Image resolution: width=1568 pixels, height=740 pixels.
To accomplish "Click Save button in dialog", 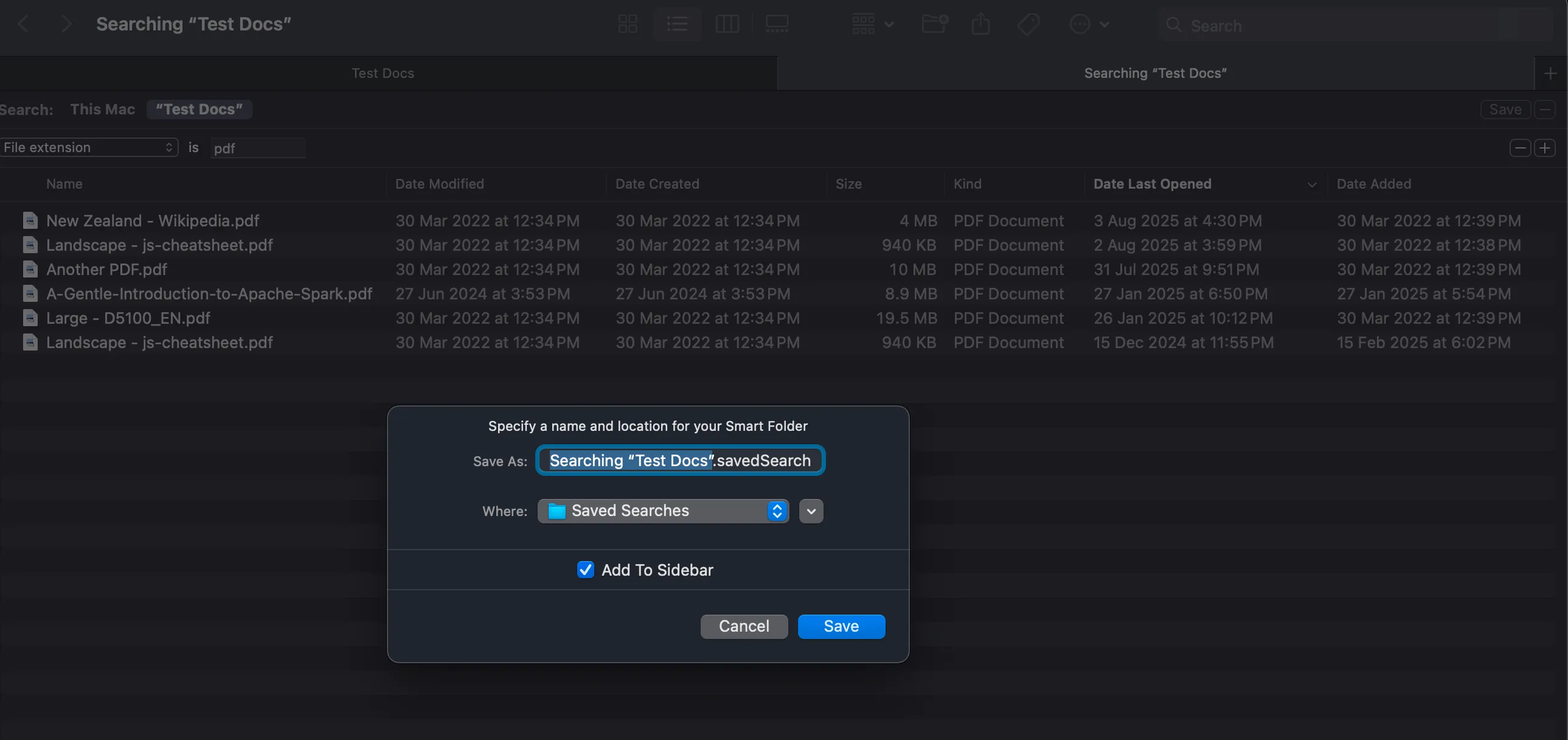I will [841, 626].
